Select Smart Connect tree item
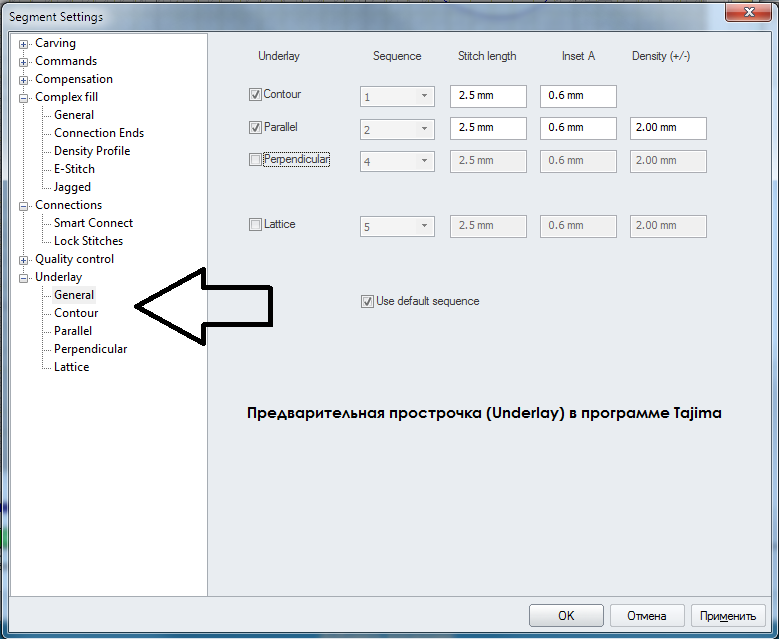 [93, 223]
